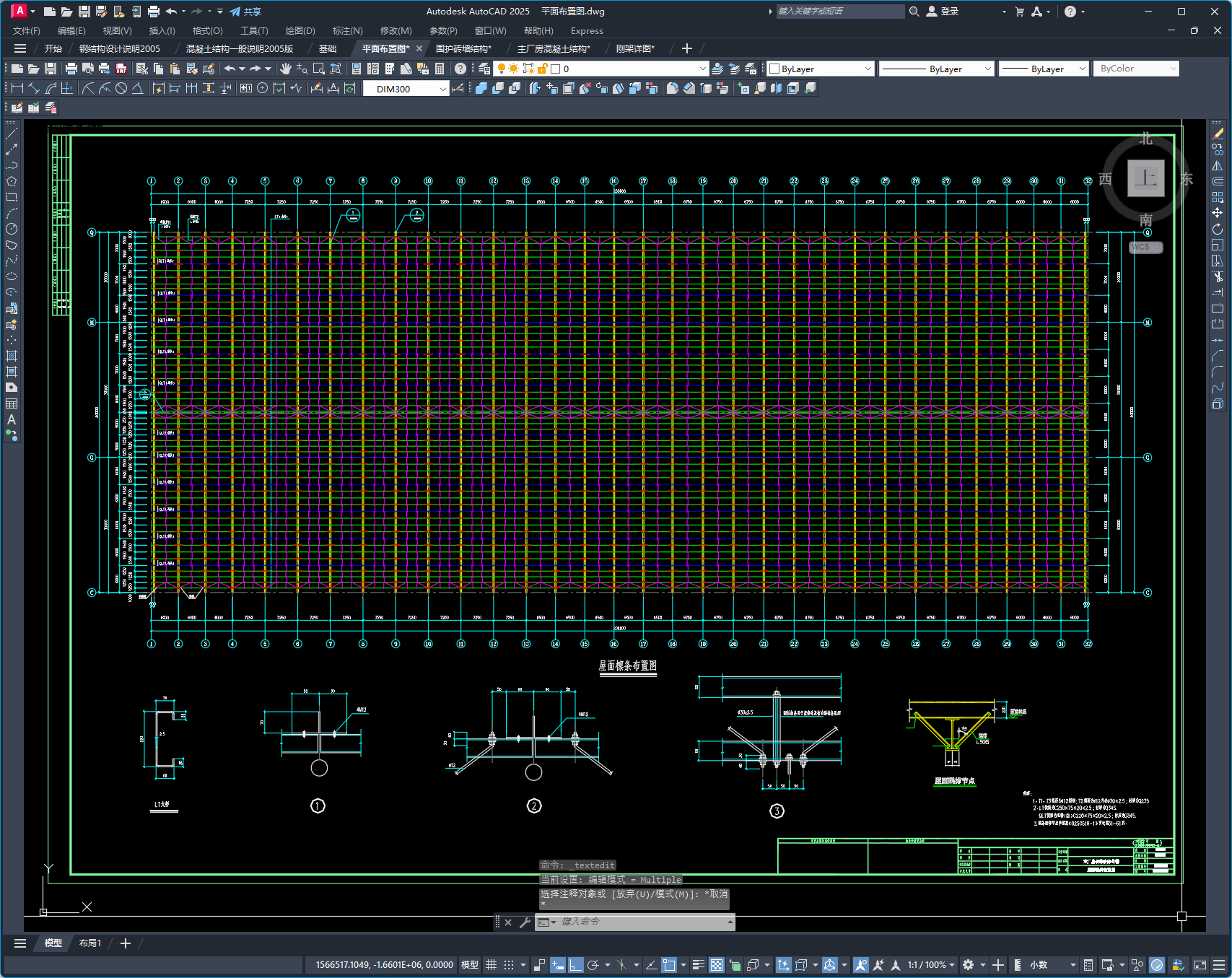Open the 标注(N) menu
Screen dimensions: 1232x978
pos(347,30)
